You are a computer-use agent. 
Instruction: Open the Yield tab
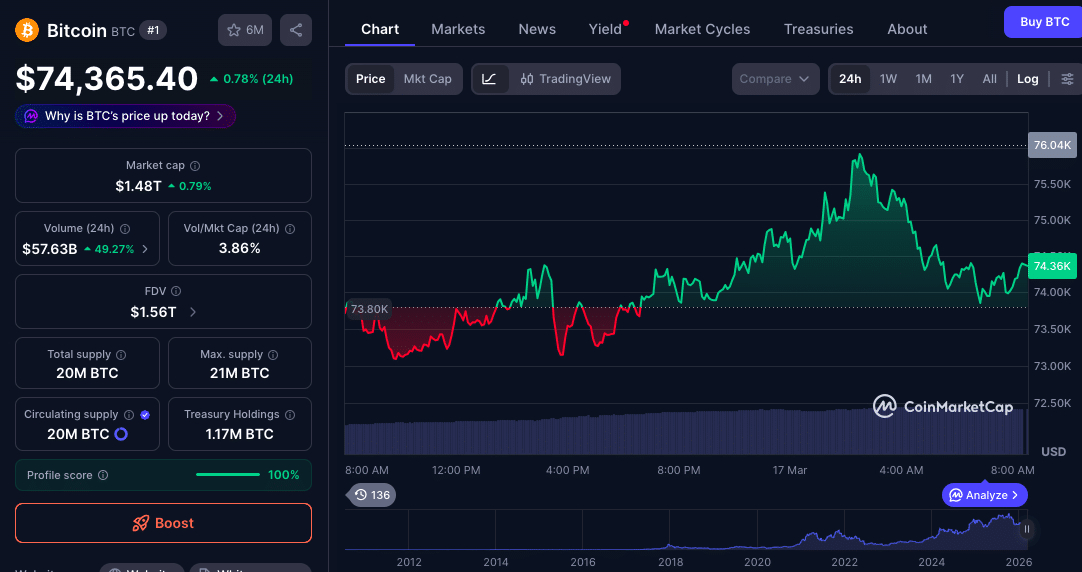(x=605, y=29)
